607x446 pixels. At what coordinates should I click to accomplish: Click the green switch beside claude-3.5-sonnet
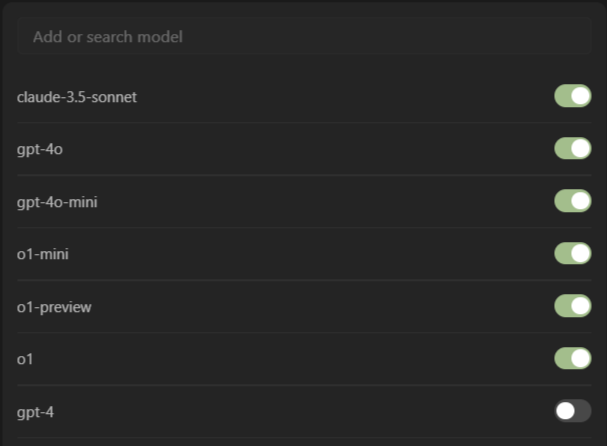(x=573, y=96)
